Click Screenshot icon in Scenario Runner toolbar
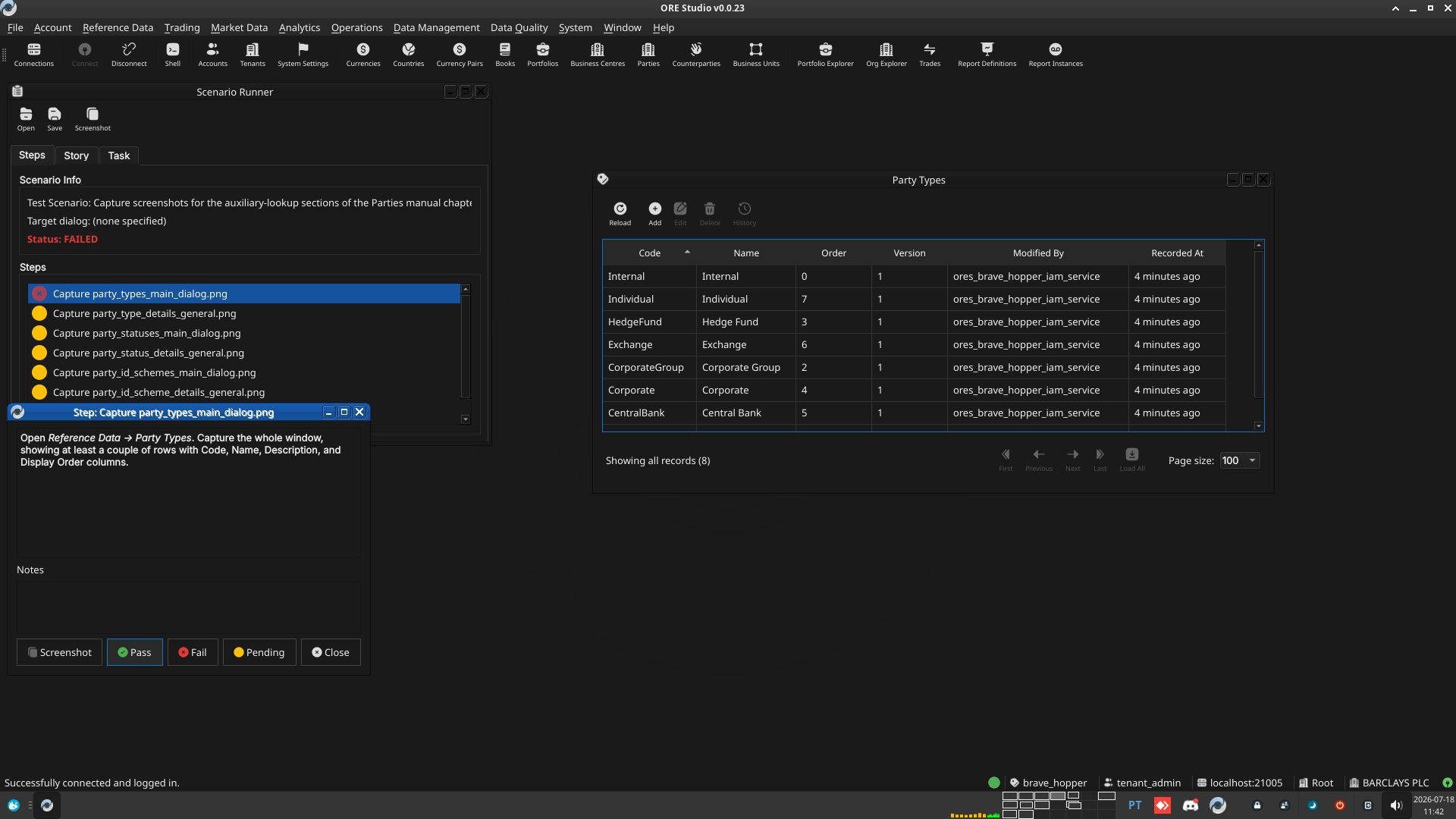Screen dimensions: 1456x819 click(x=93, y=119)
